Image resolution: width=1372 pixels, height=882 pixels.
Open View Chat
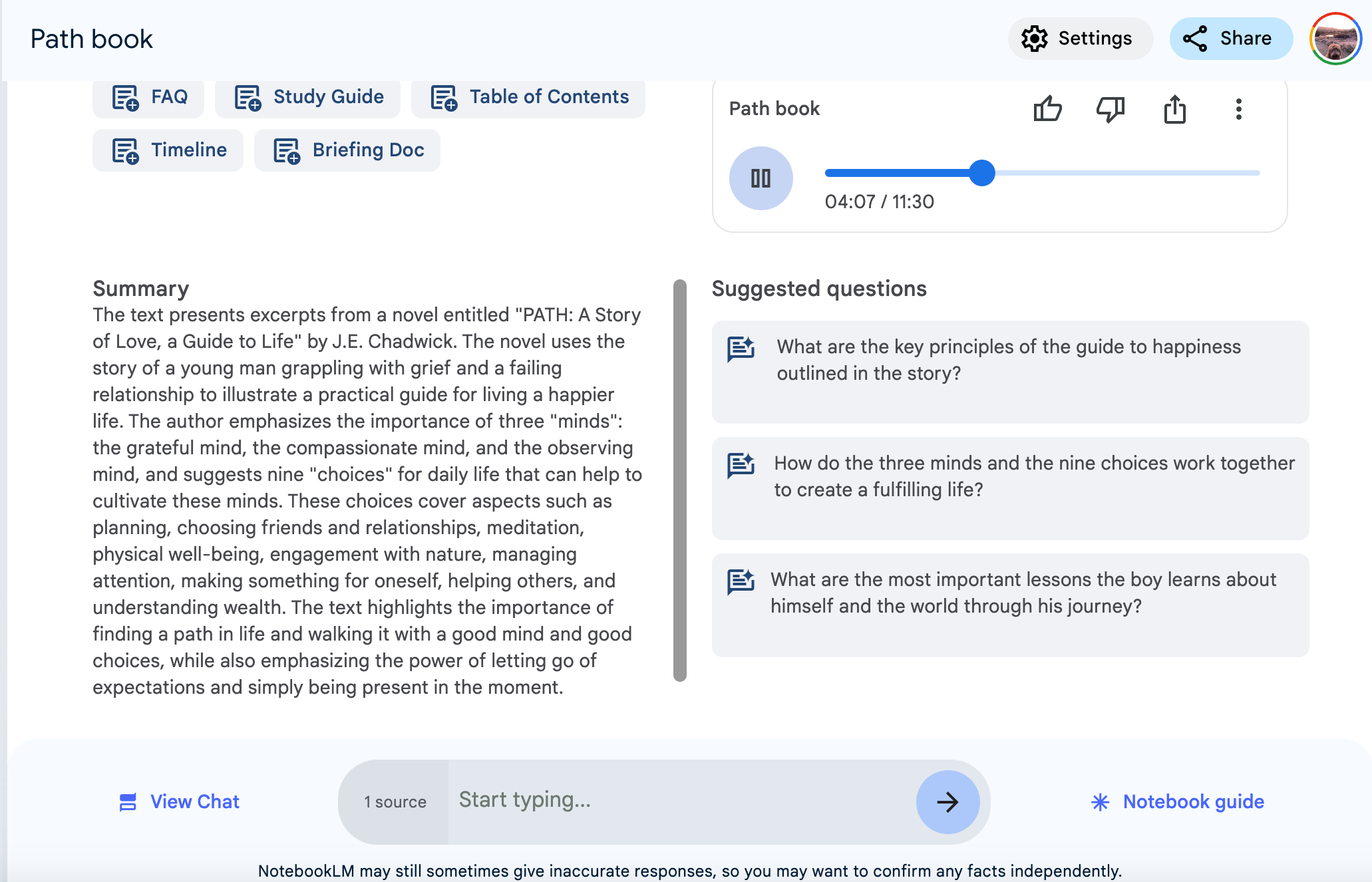point(180,802)
